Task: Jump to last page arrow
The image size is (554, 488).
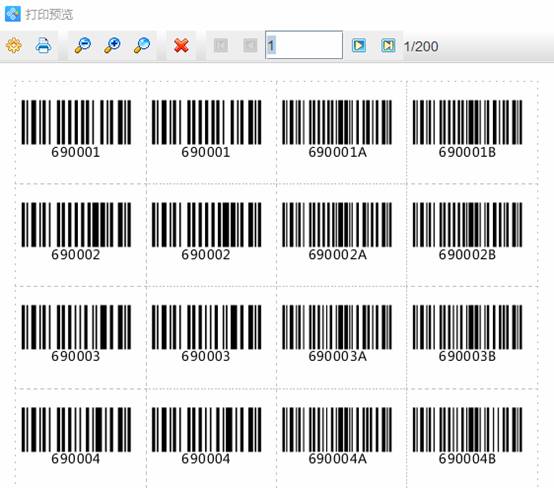Action: [x=388, y=46]
